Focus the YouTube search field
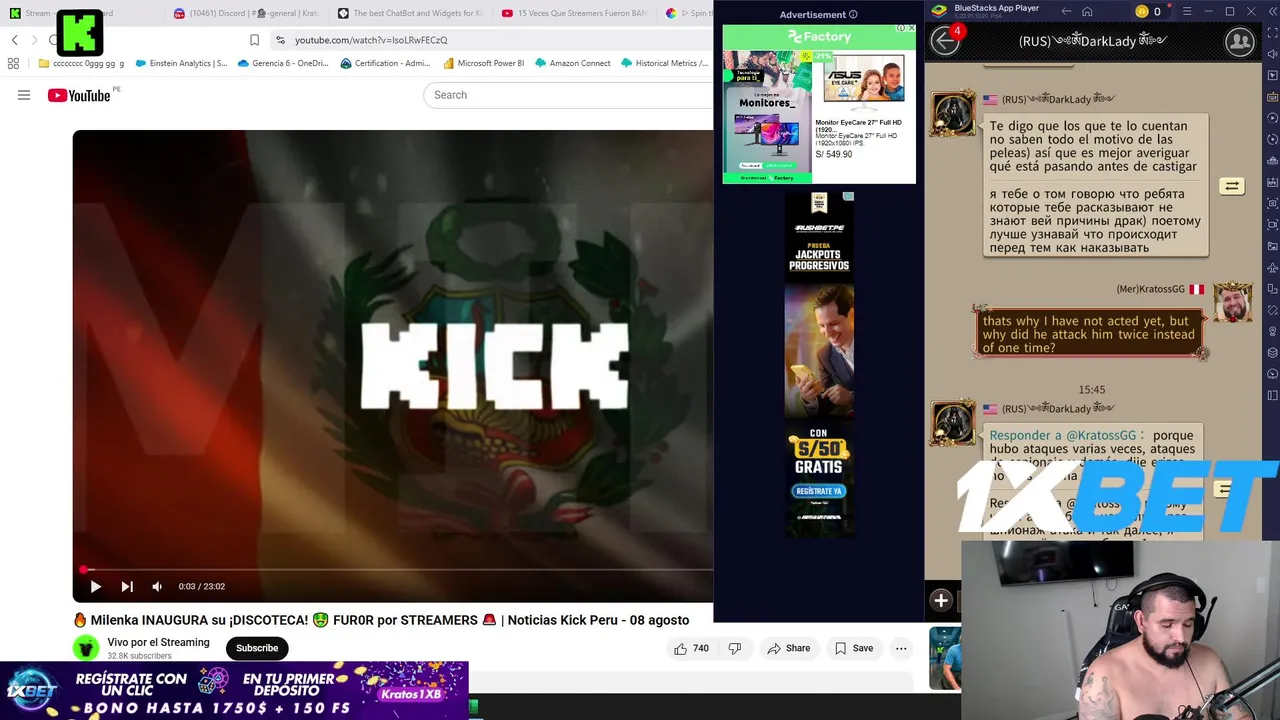Image resolution: width=1280 pixels, height=720 pixels. tap(570, 95)
